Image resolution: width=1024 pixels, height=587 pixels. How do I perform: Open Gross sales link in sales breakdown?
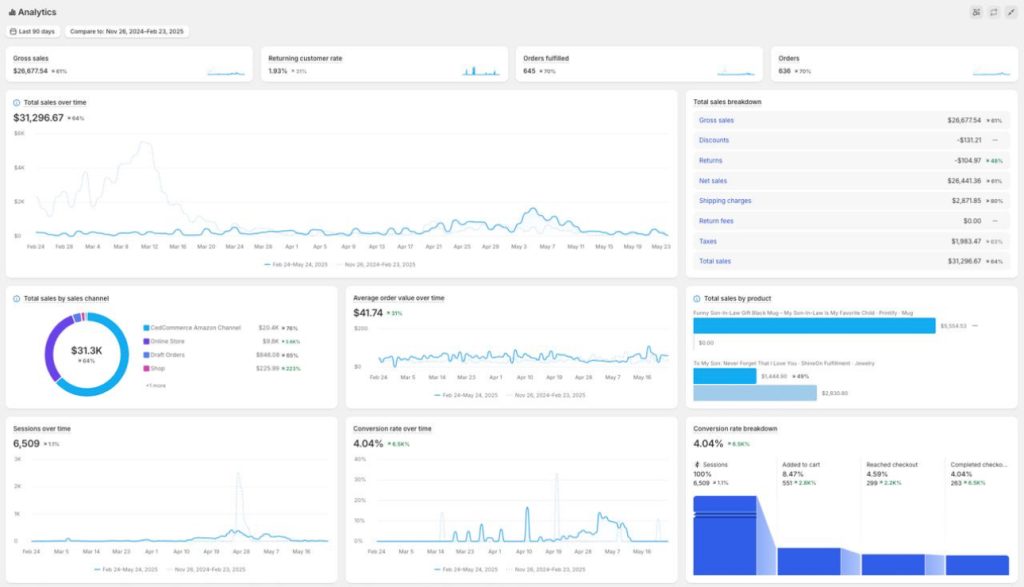(x=716, y=120)
